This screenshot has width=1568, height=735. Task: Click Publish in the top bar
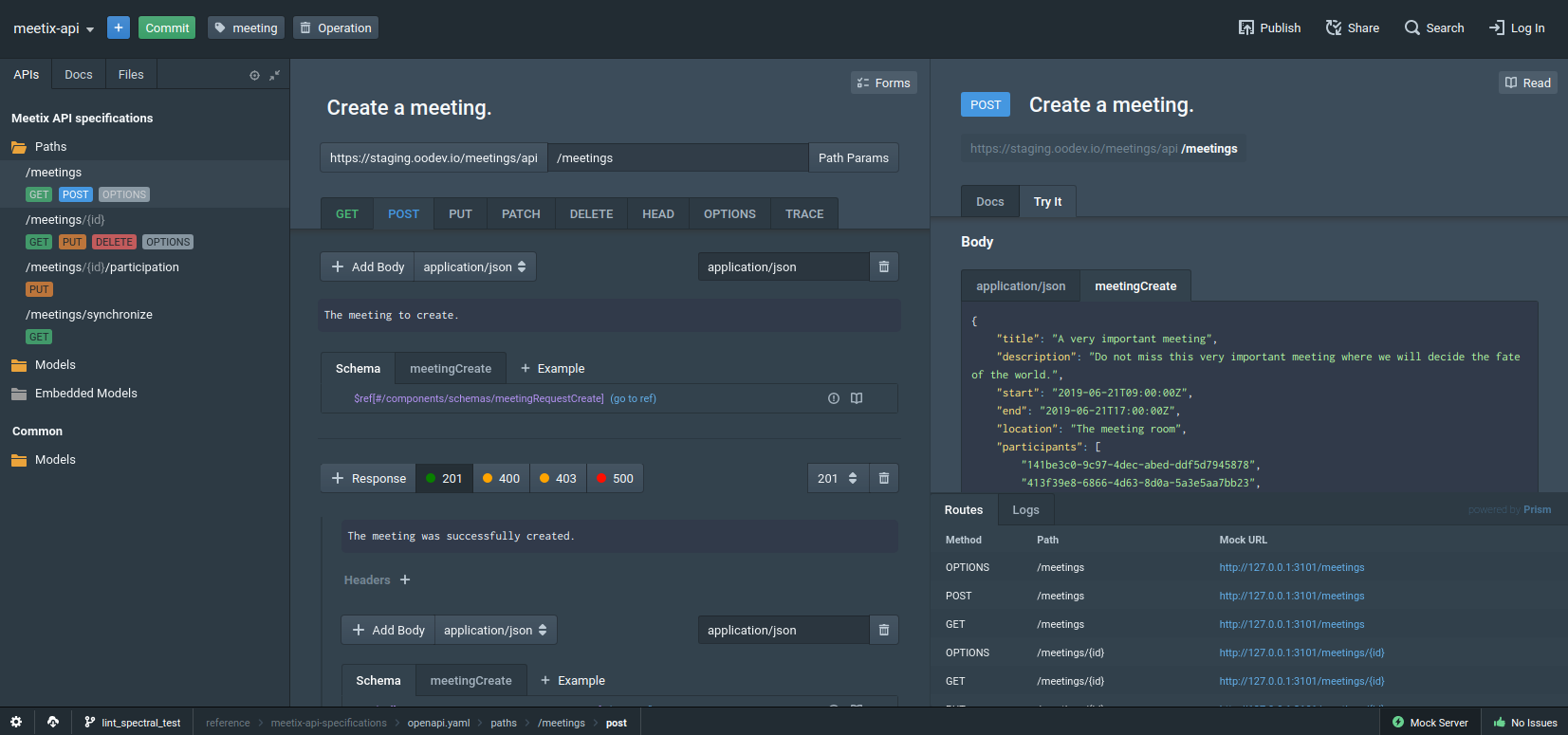point(1269,28)
